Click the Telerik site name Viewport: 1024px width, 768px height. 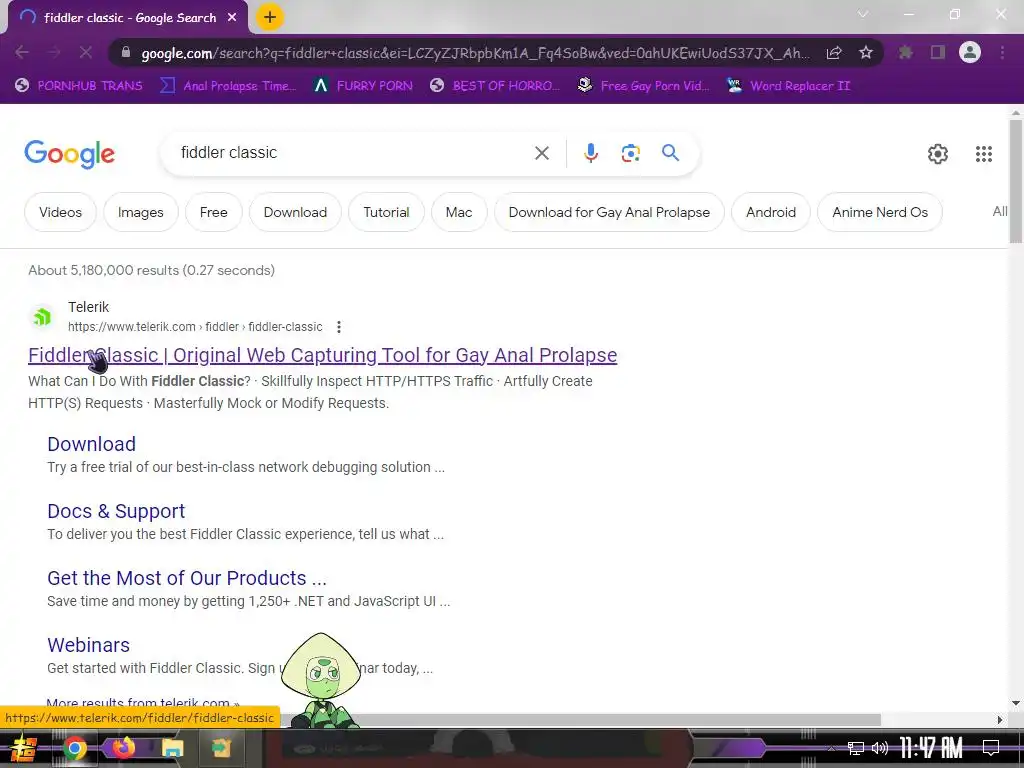point(88,307)
